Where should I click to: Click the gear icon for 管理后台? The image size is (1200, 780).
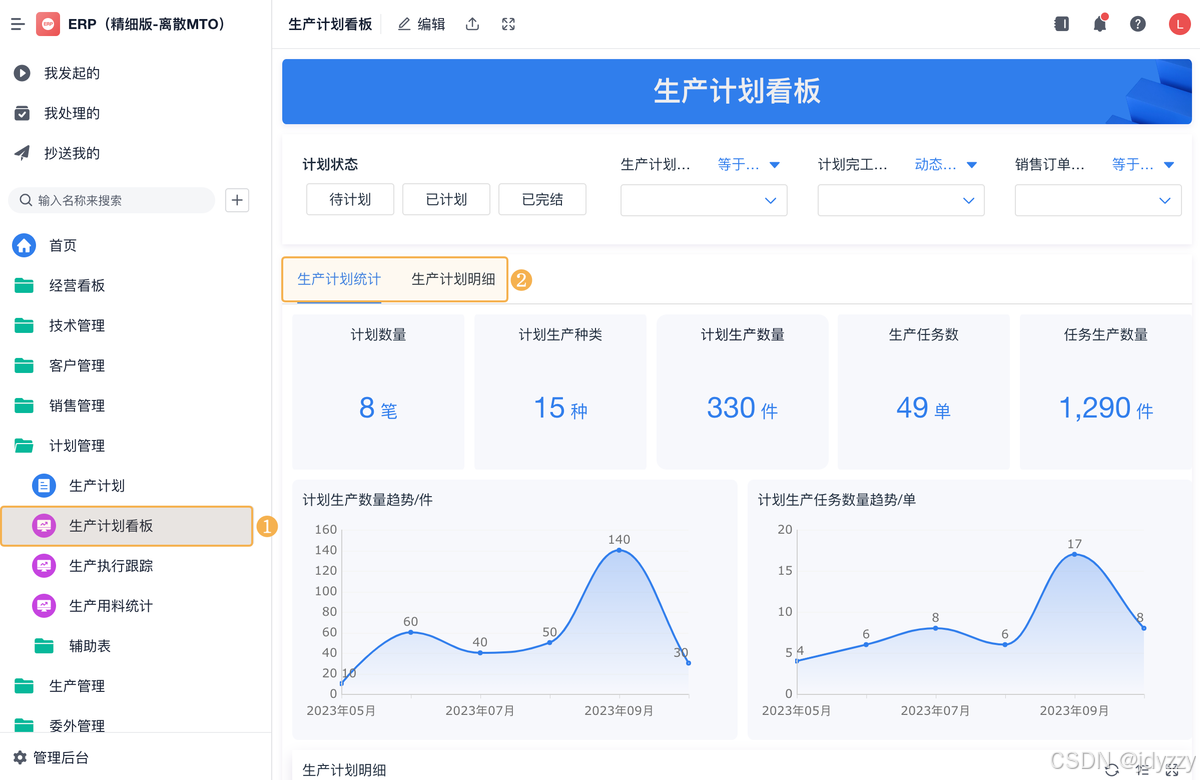20,758
